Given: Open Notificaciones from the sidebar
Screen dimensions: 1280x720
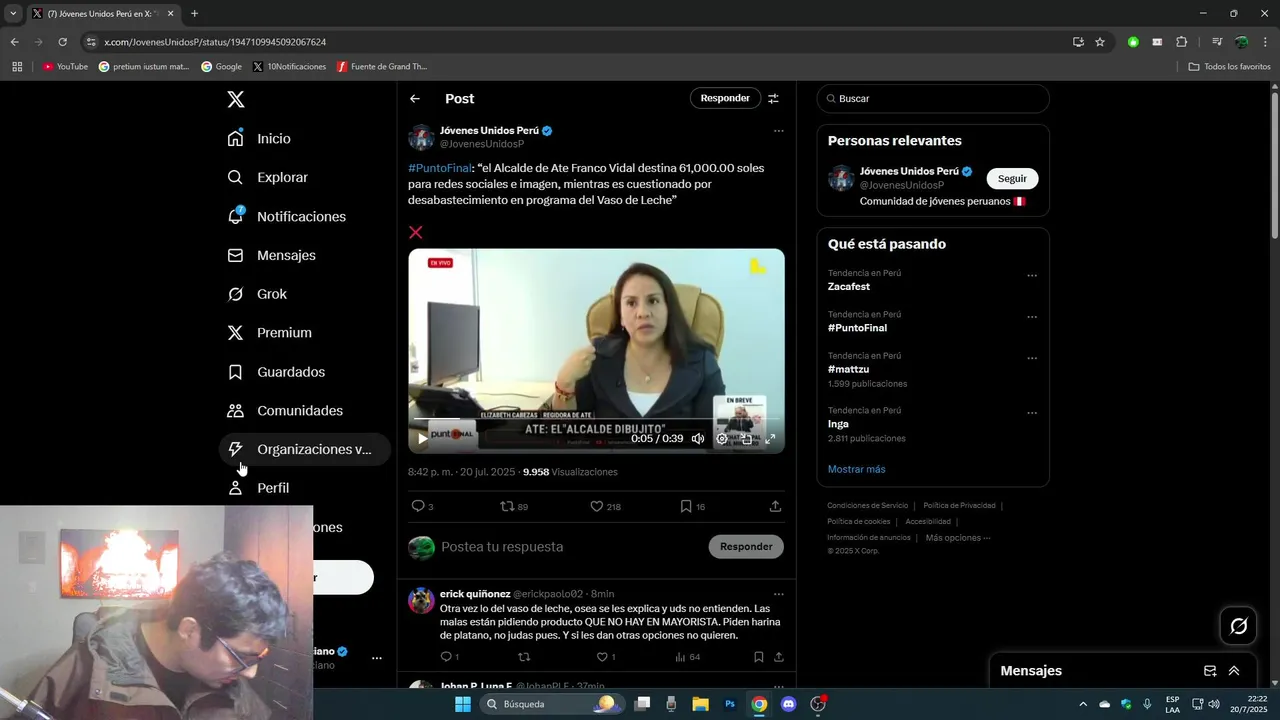Looking at the screenshot, I should (x=286, y=216).
